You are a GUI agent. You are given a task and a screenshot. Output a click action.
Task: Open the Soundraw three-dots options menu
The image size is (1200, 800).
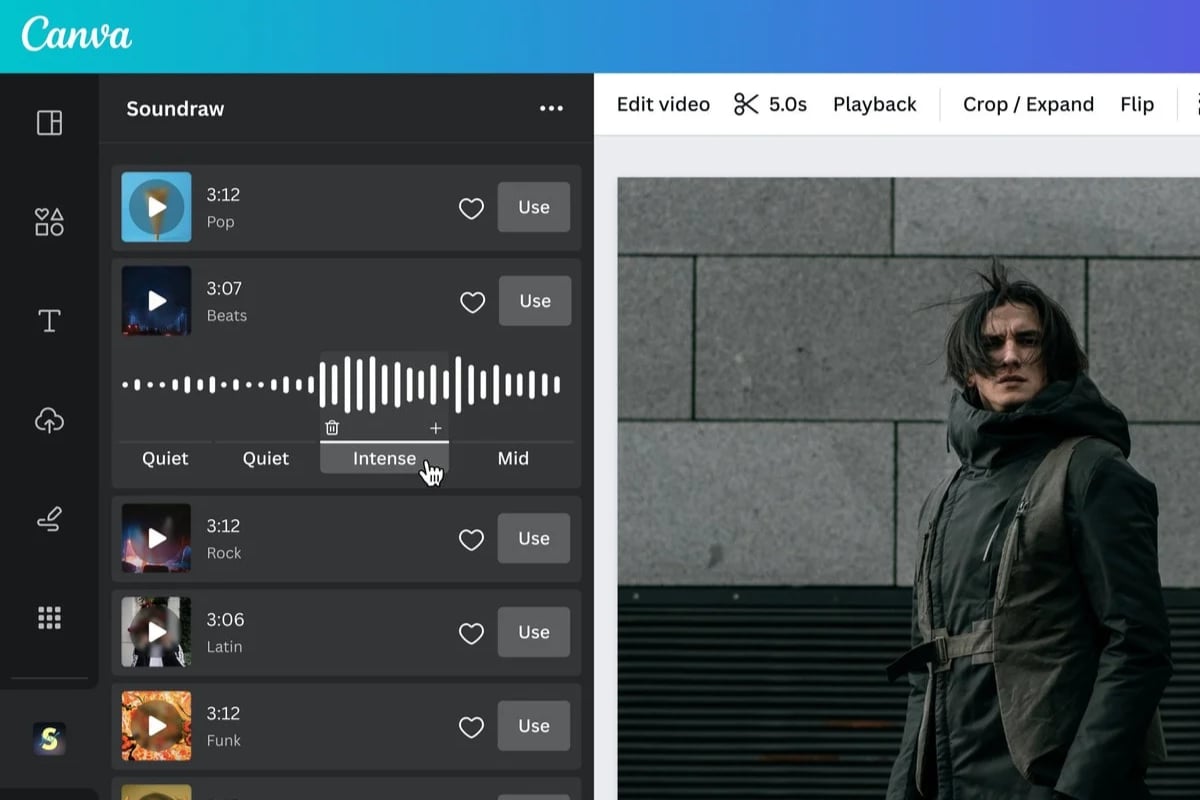551,109
